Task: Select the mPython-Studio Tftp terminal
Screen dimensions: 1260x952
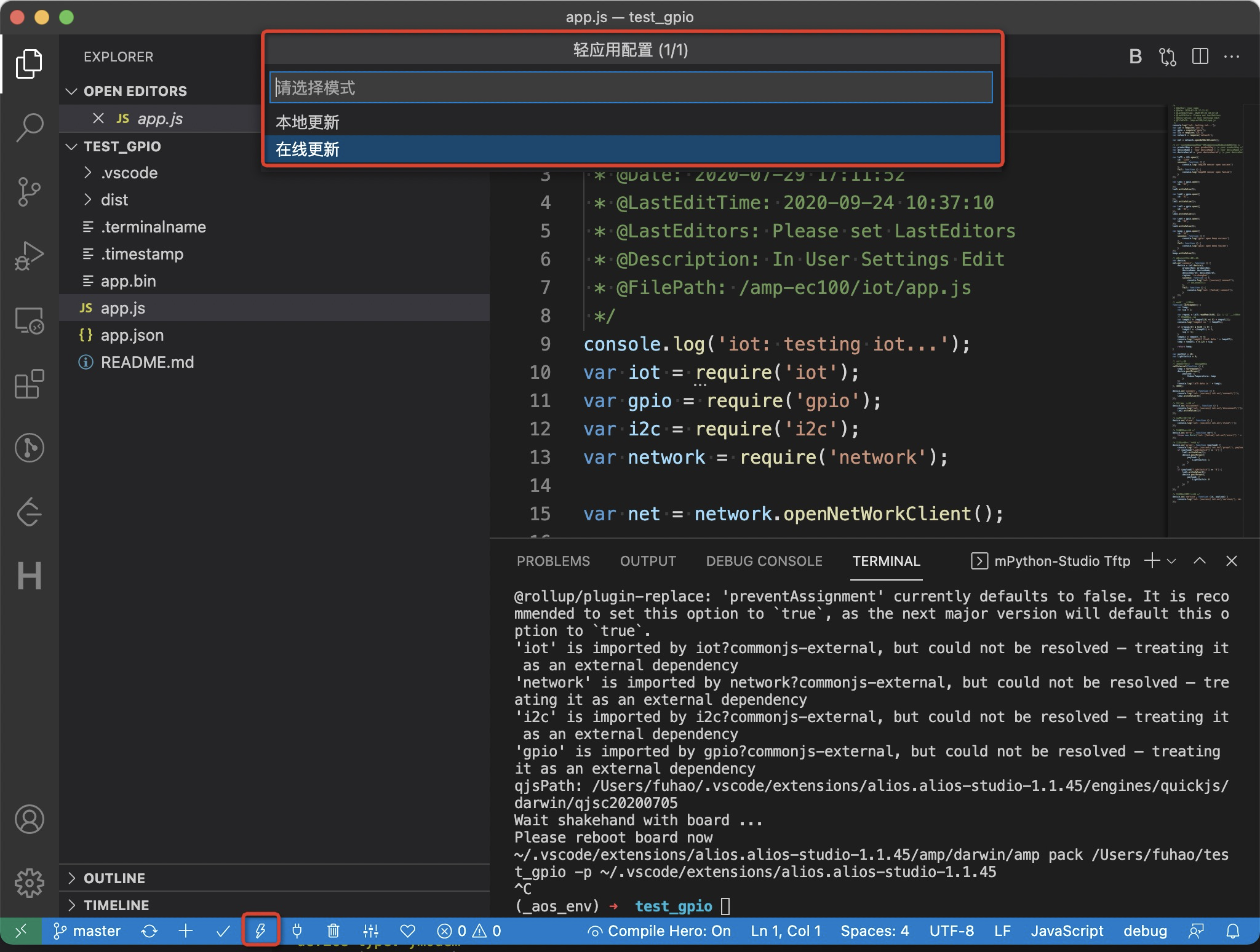Action: 1051,561
